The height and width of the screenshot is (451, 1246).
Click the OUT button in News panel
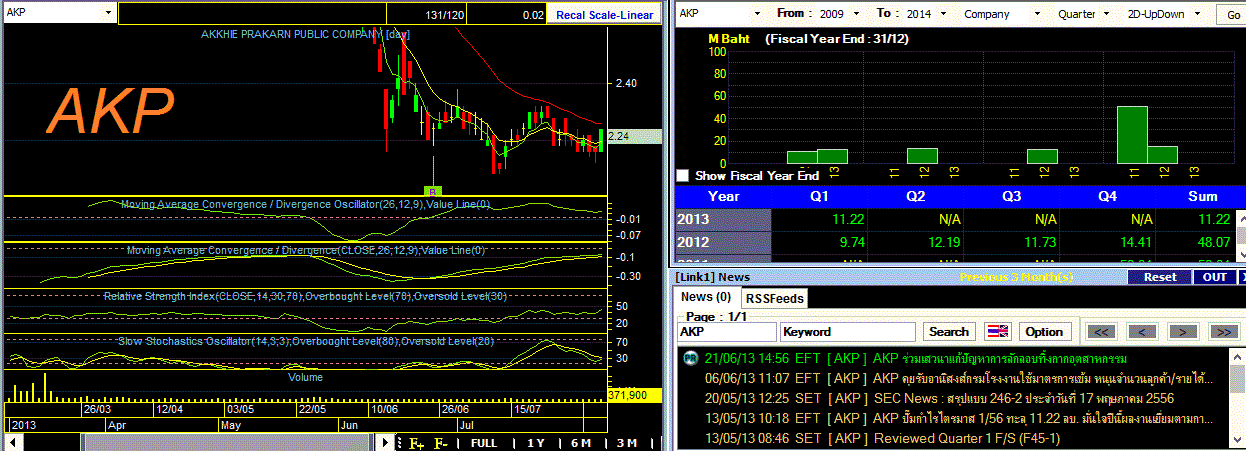(1214, 277)
